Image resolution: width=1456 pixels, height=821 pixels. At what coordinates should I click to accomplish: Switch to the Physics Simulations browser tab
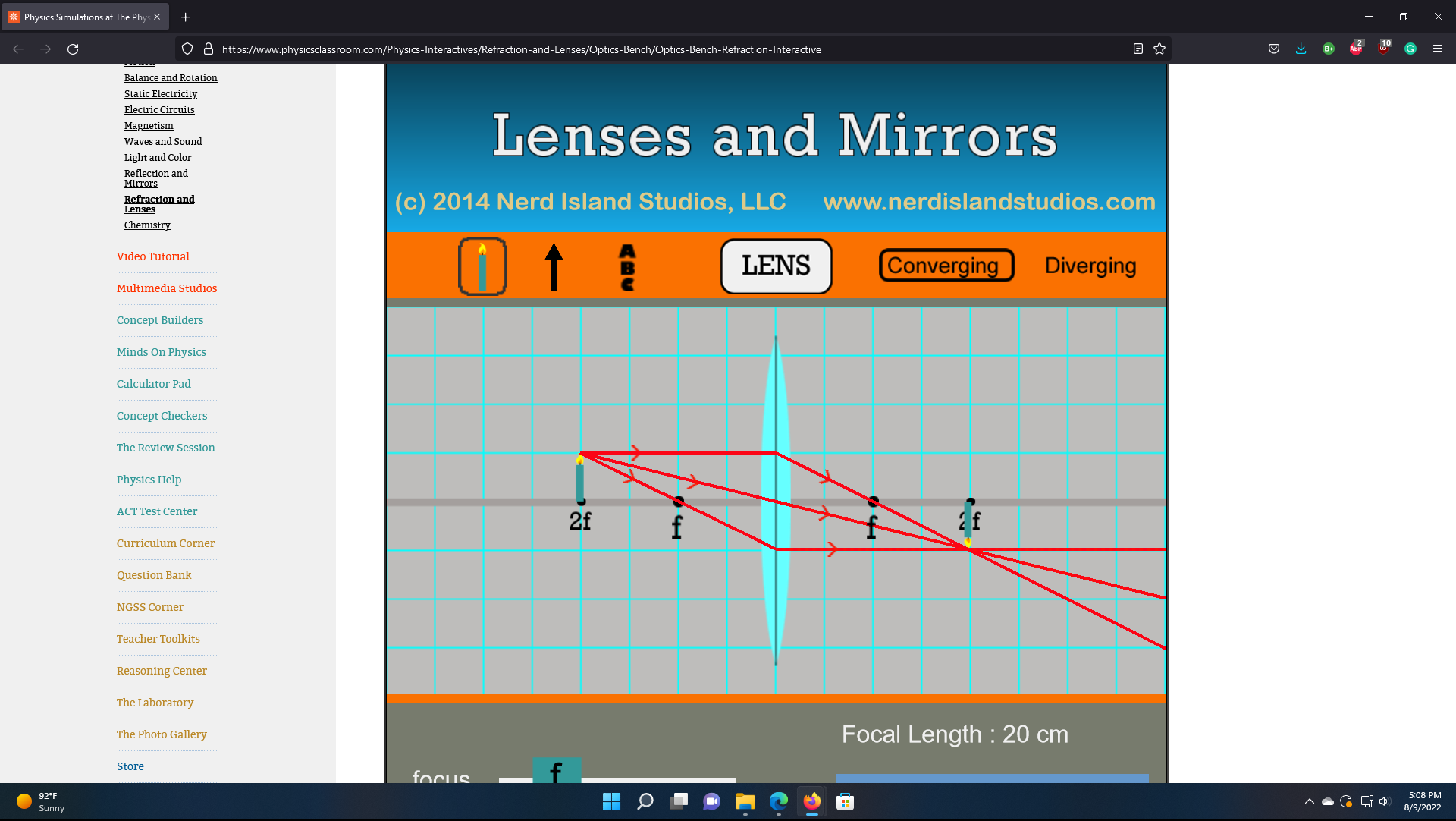[83, 17]
